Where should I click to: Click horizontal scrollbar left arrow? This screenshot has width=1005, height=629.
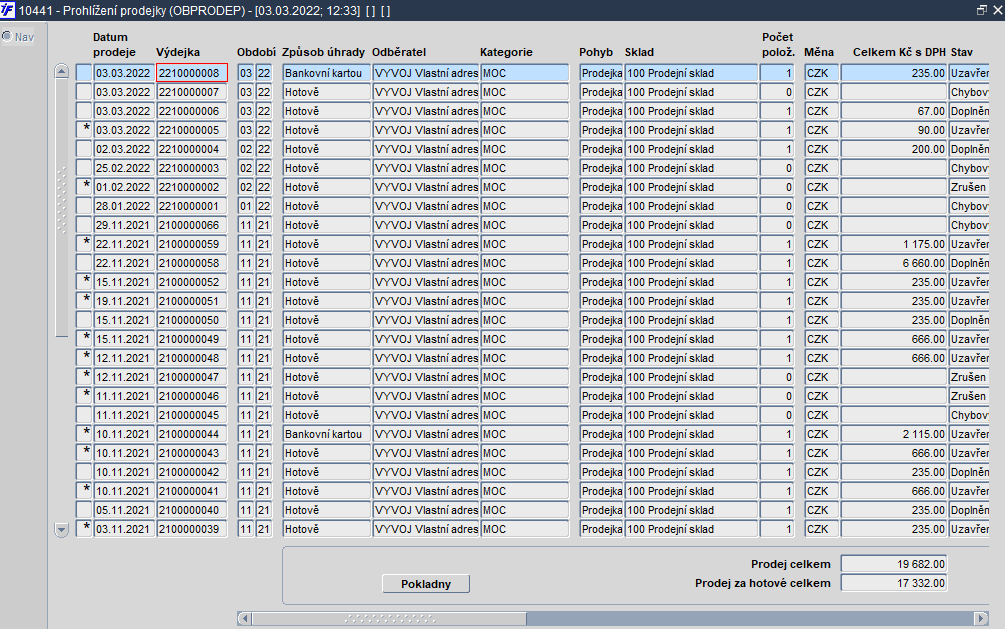(244, 619)
